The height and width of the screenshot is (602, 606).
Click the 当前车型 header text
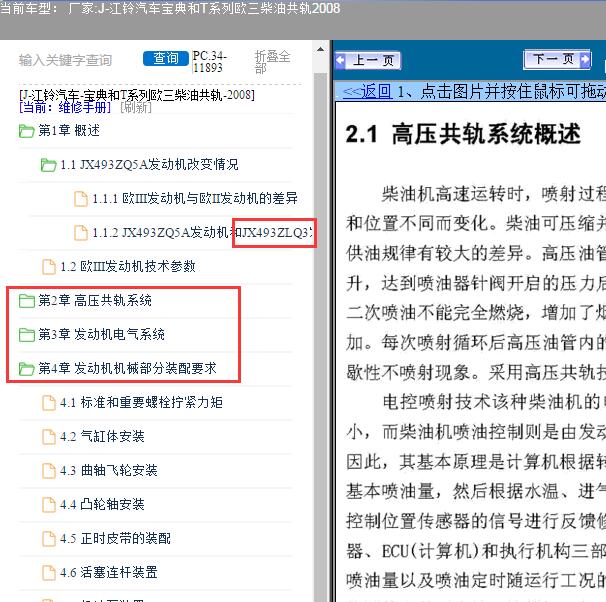170,9
